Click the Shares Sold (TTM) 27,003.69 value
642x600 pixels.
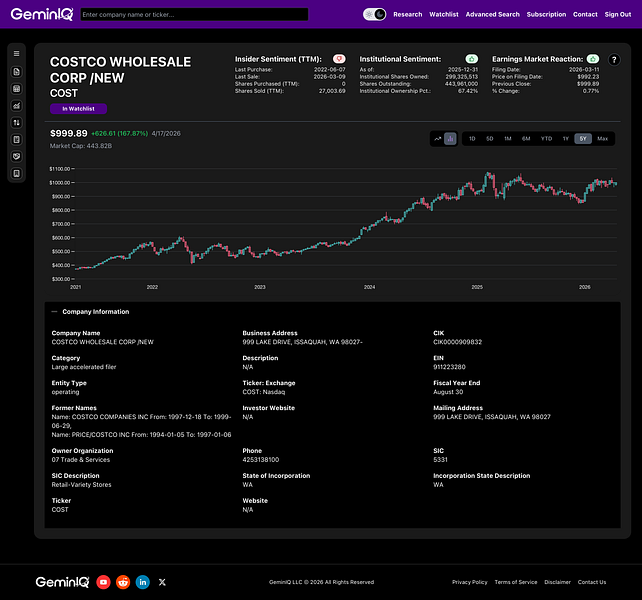(x=332, y=91)
